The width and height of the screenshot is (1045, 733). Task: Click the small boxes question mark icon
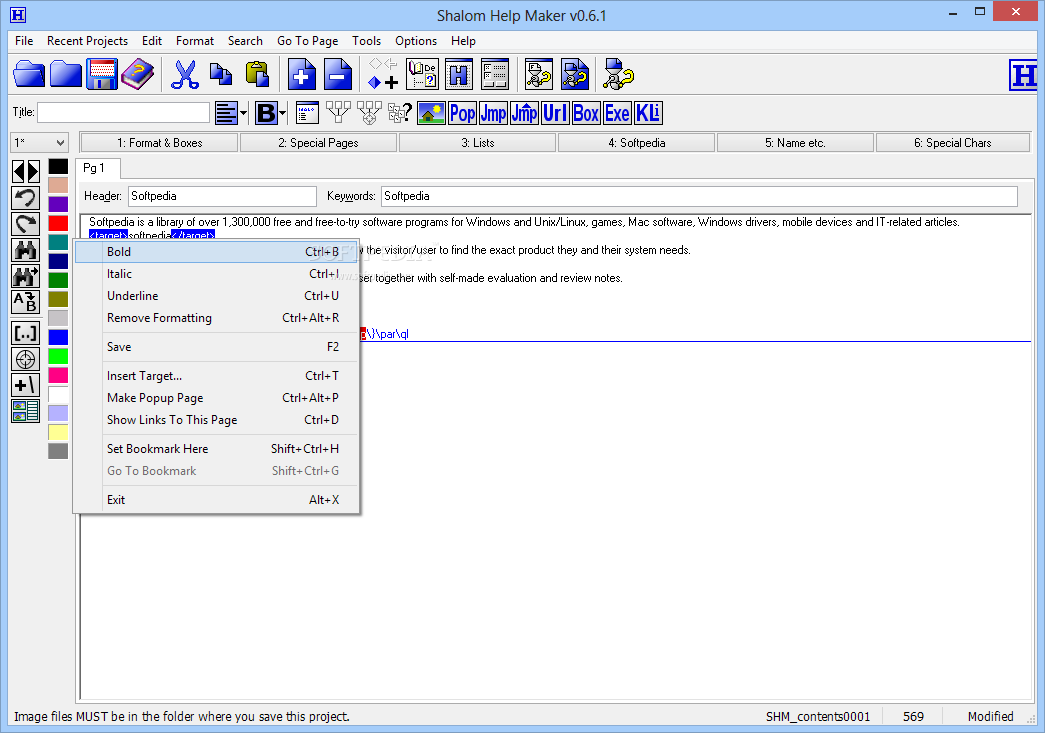click(x=400, y=113)
